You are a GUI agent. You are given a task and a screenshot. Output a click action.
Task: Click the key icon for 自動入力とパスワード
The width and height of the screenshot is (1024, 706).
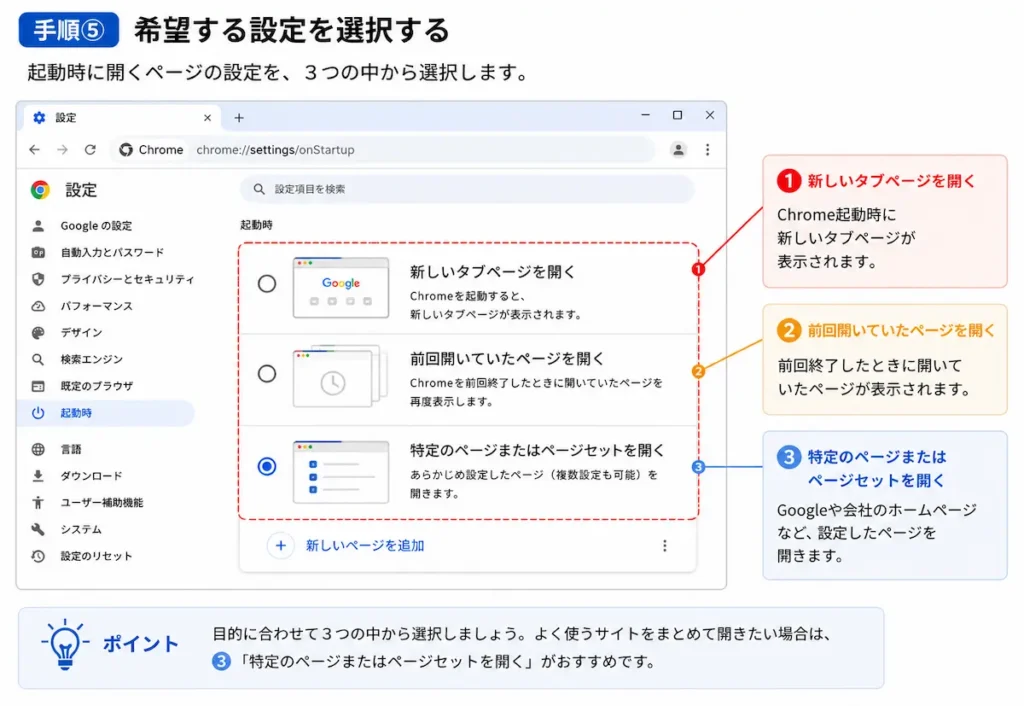pos(39,252)
